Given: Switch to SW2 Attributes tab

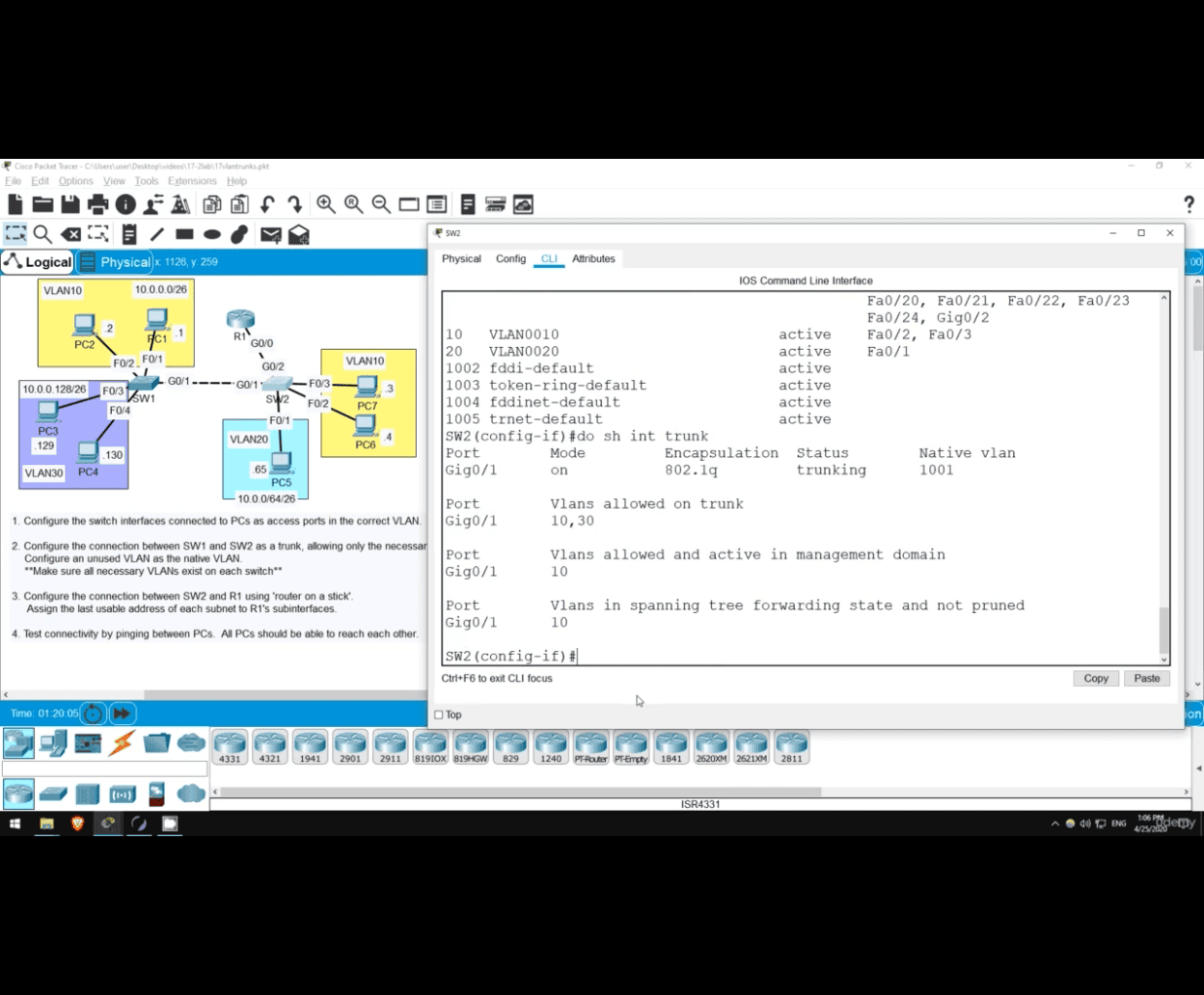Looking at the screenshot, I should 593,259.
